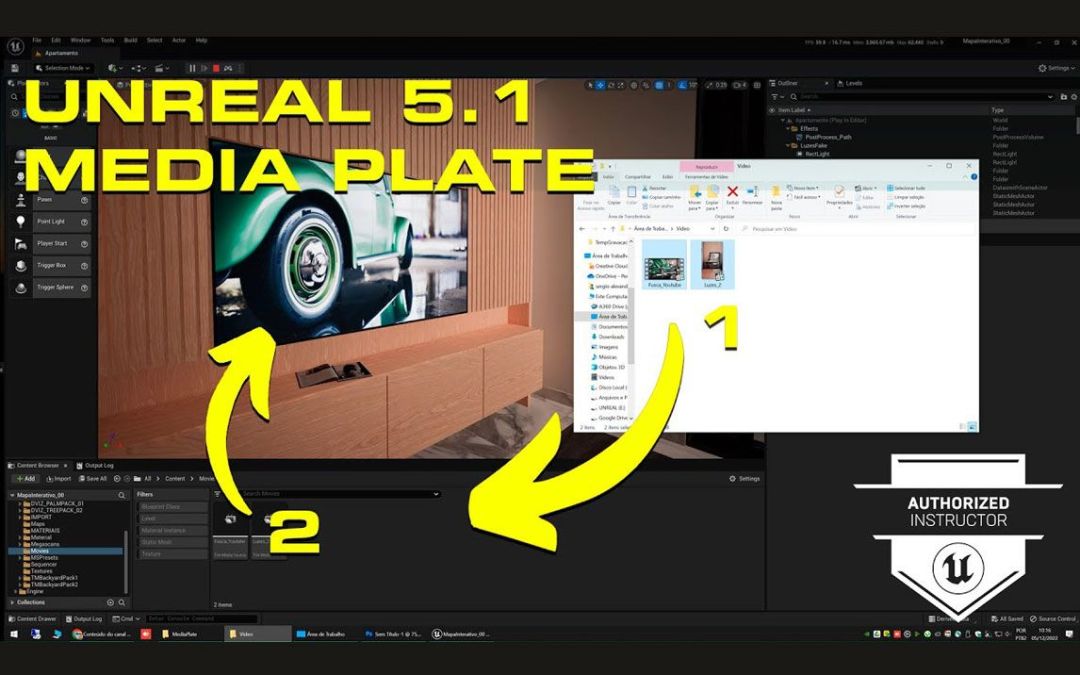Click the Add button in Content Browser
The height and width of the screenshot is (675, 1080).
coord(25,479)
